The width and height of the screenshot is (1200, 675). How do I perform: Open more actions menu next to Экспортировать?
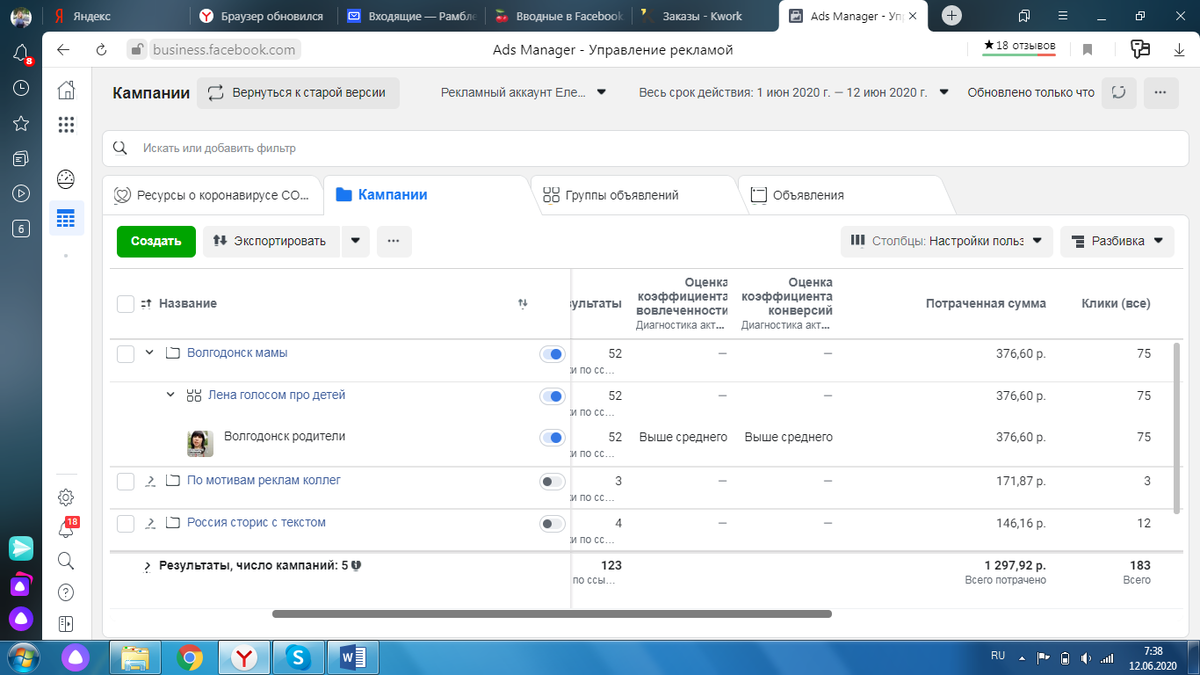tap(394, 241)
